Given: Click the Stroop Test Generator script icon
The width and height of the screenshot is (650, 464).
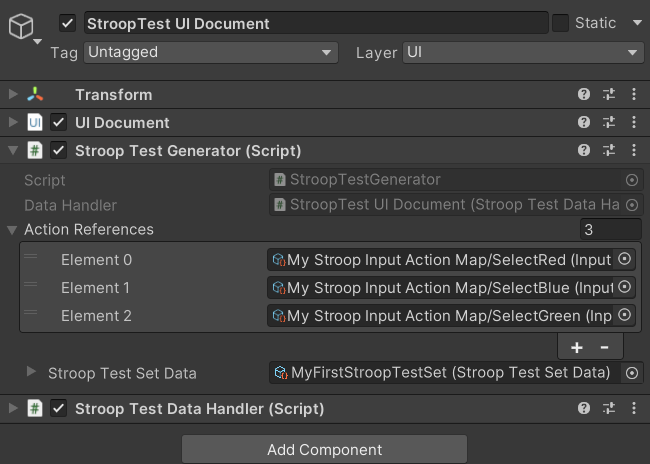Looking at the screenshot, I should click(35, 150).
